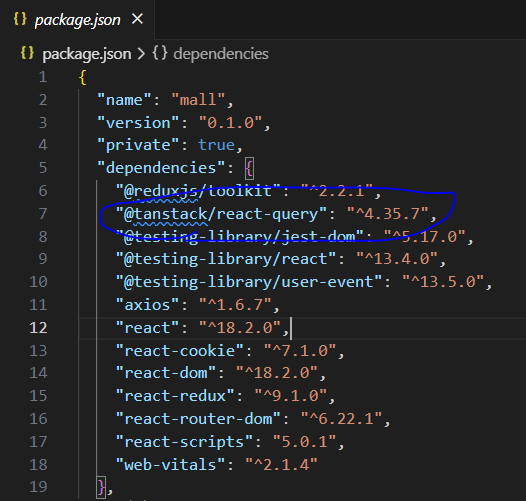Click line number 19 in the gutter
The width and height of the screenshot is (526, 501).
tap(38, 487)
